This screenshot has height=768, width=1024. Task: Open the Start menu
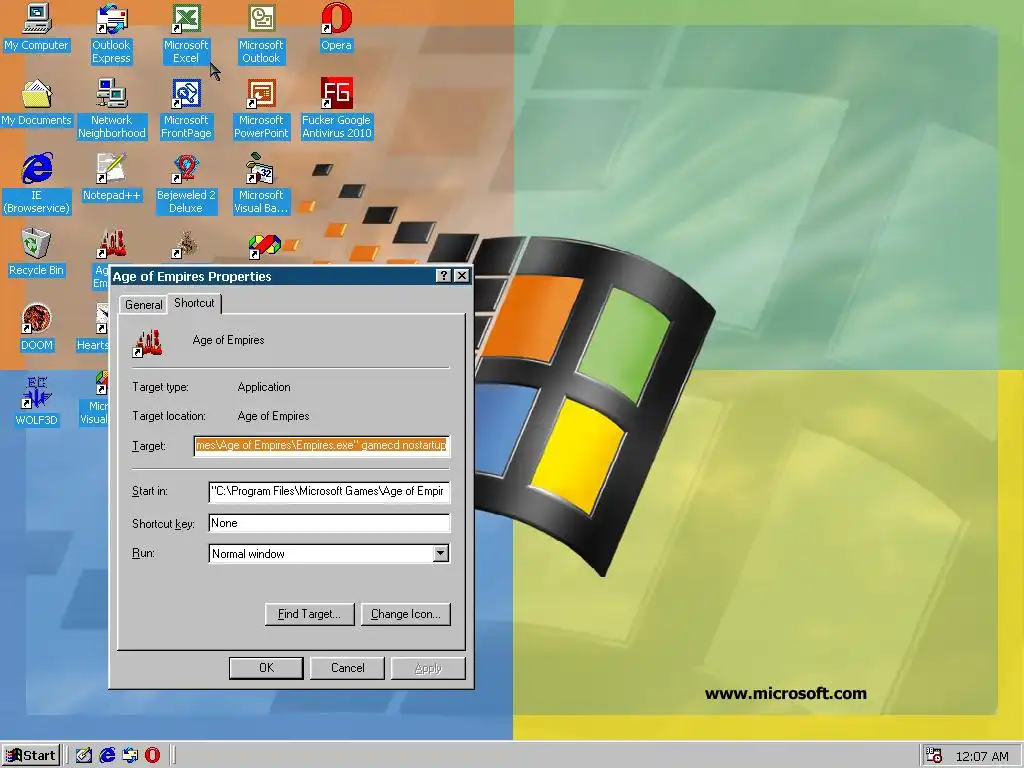[31, 756]
